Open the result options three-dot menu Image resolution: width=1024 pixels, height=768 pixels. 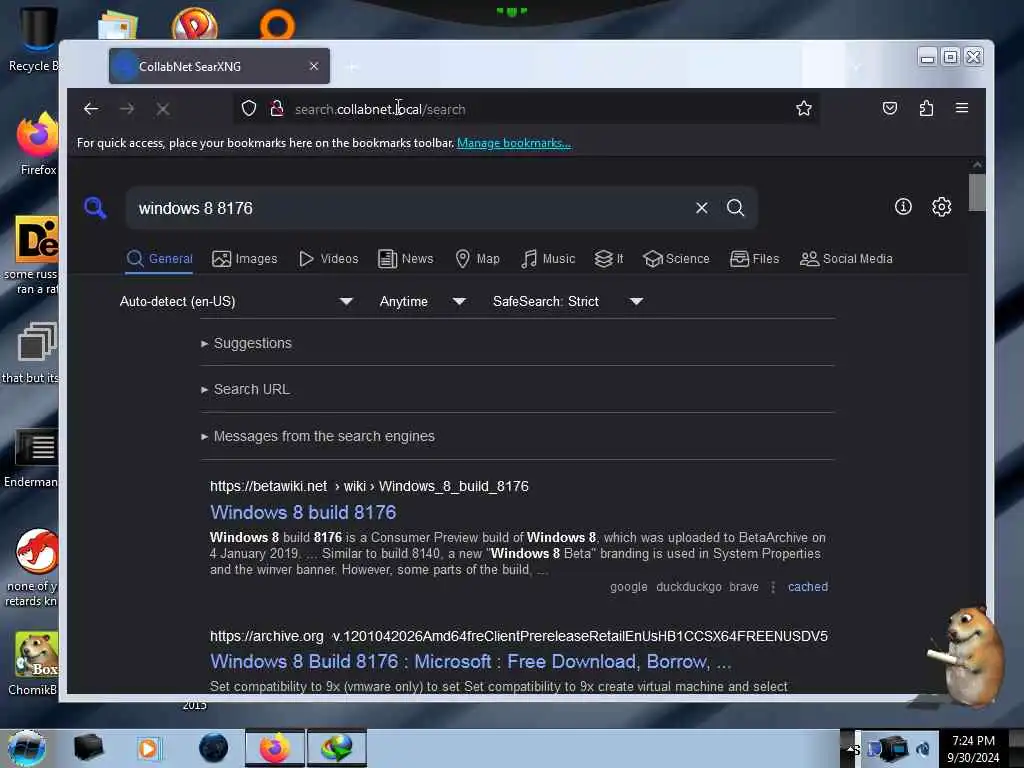(773, 586)
